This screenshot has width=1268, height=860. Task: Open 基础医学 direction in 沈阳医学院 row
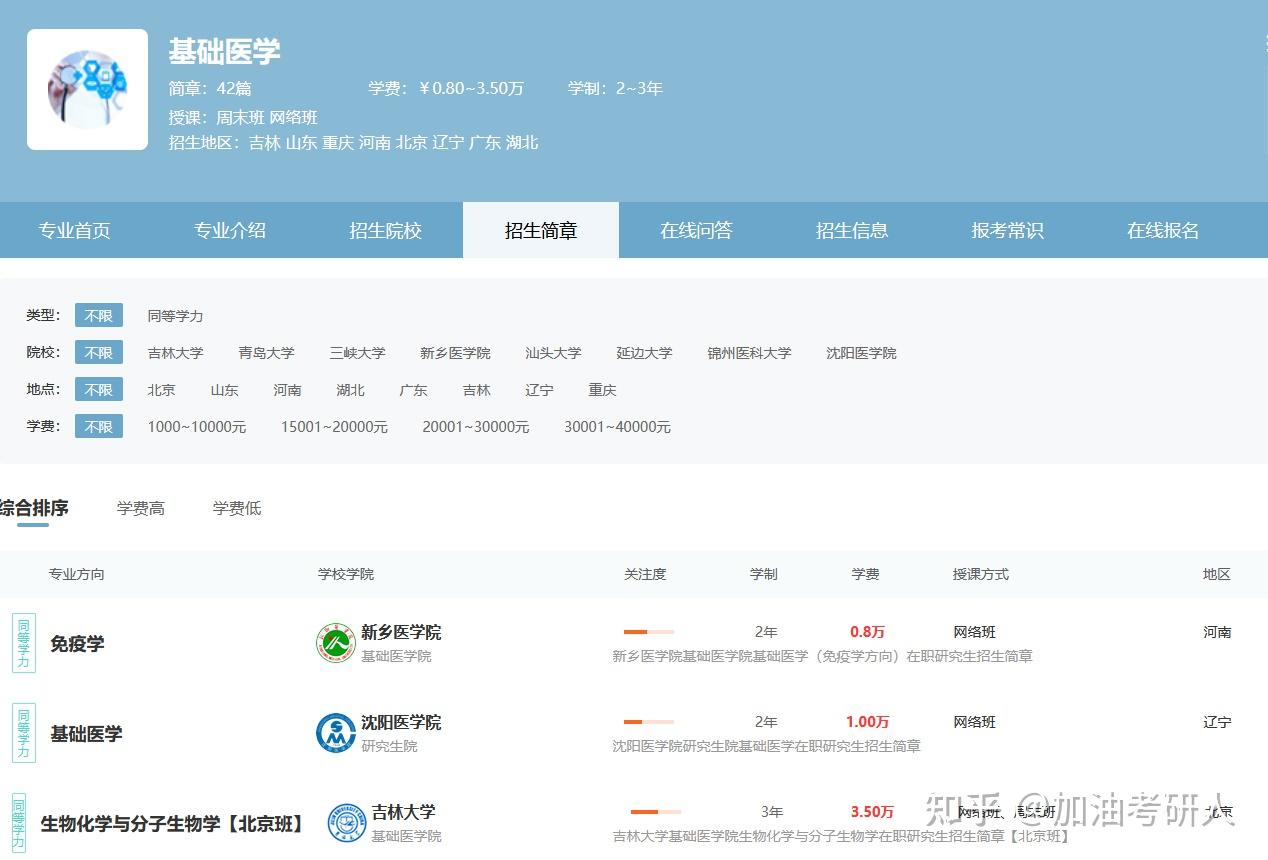point(86,733)
